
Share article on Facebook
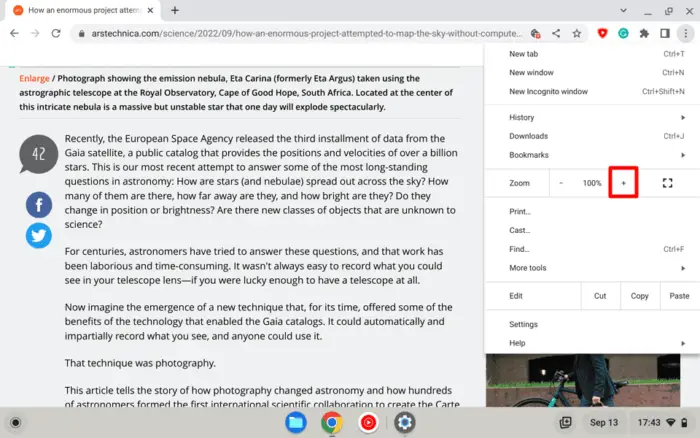pos(39,205)
